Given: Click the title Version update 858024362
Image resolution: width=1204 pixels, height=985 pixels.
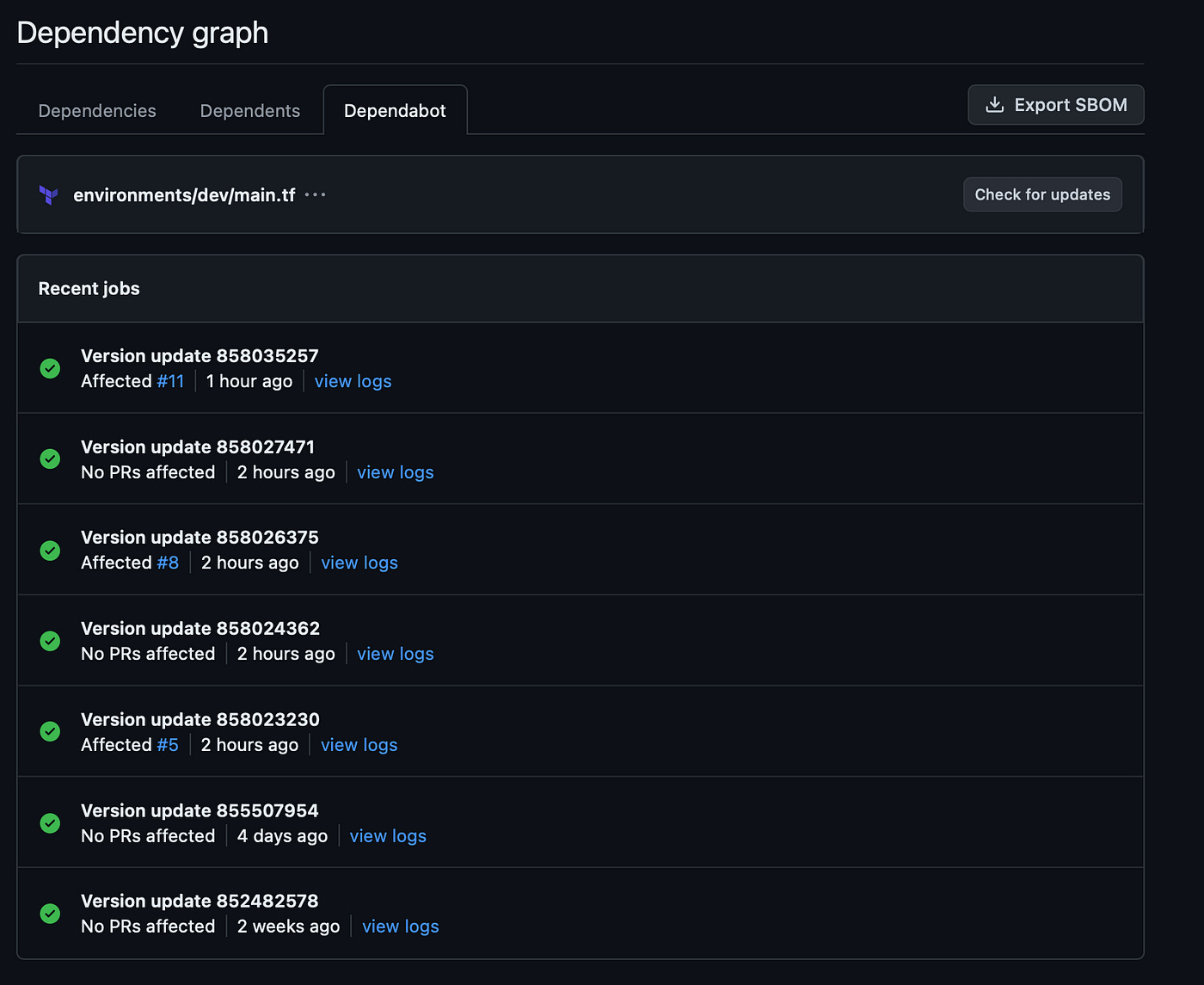Looking at the screenshot, I should 200,629.
